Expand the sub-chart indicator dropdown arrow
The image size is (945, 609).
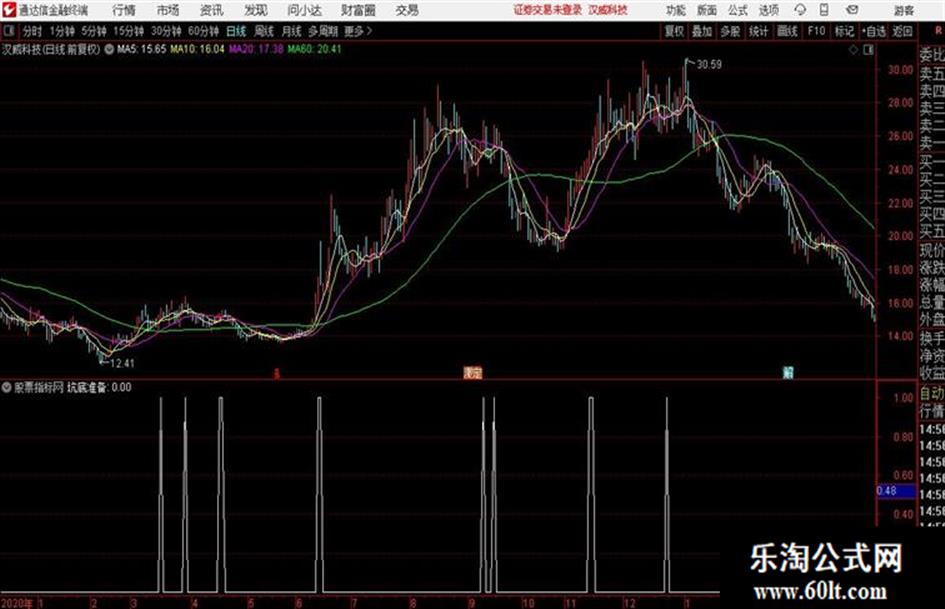(7, 388)
